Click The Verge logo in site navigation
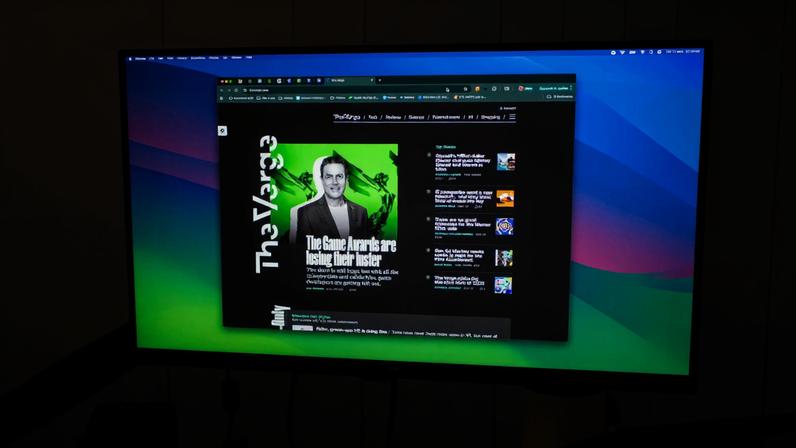 347,117
